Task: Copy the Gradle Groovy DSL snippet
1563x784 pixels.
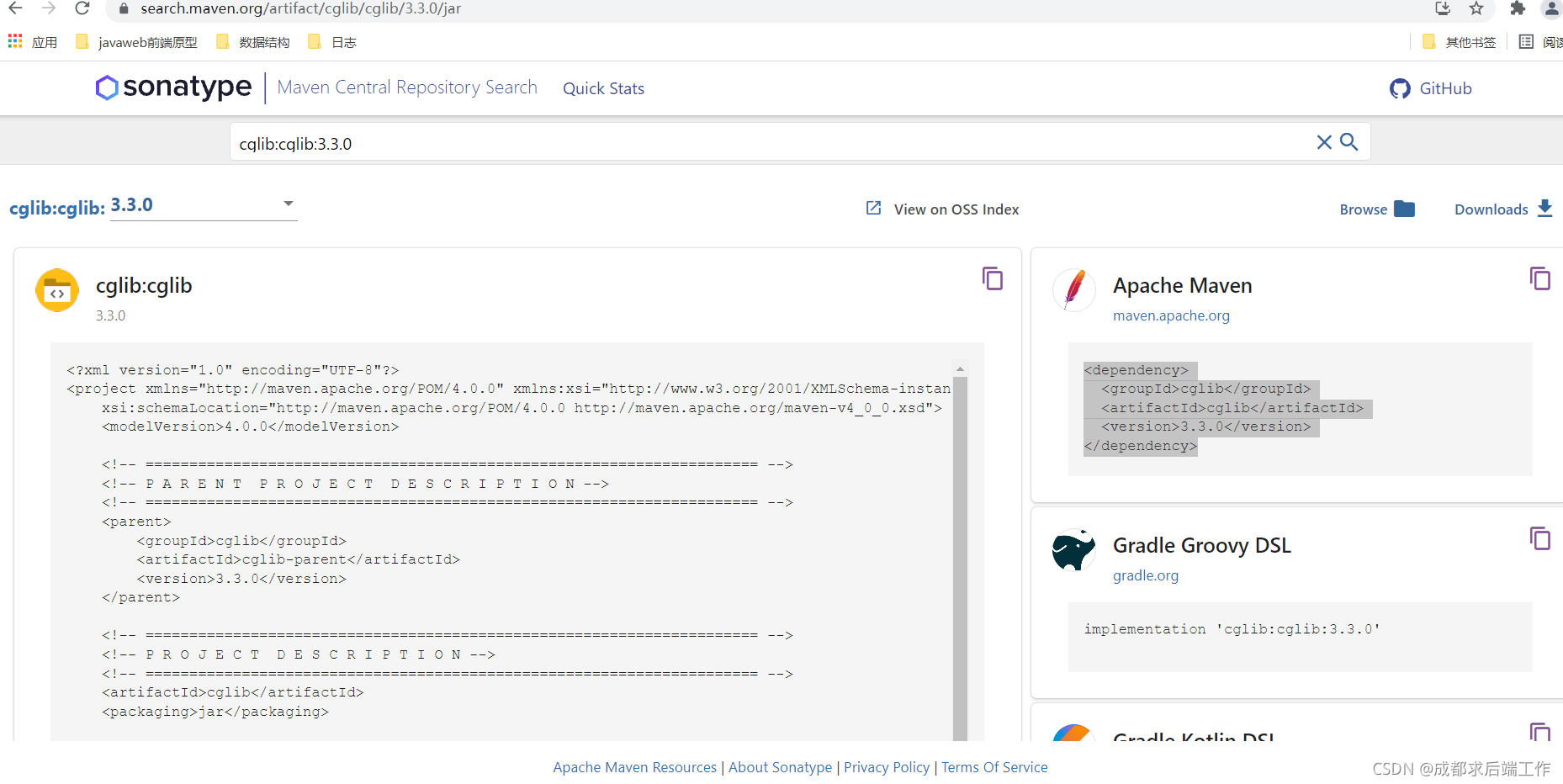Action: click(1540, 538)
